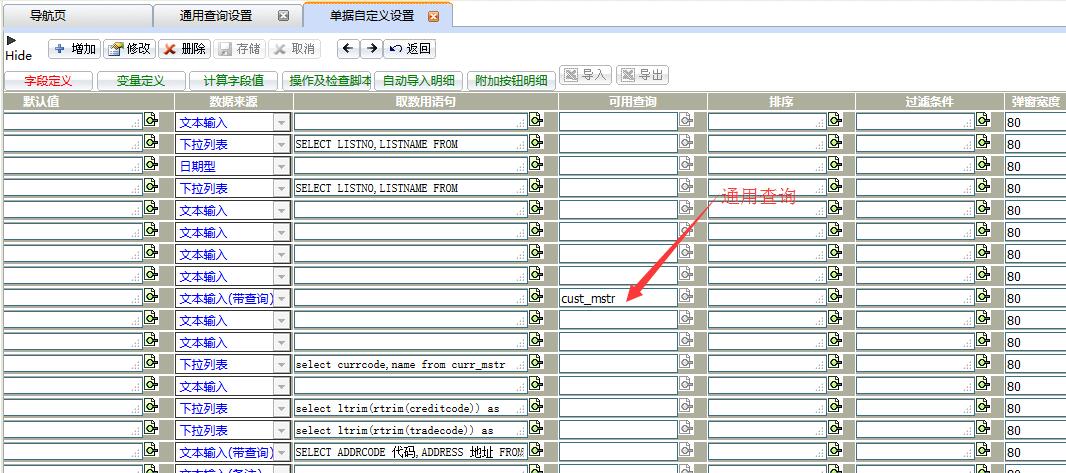The image size is (1066, 473).
Task: Go to next record with right arrow
Action: 371,49
